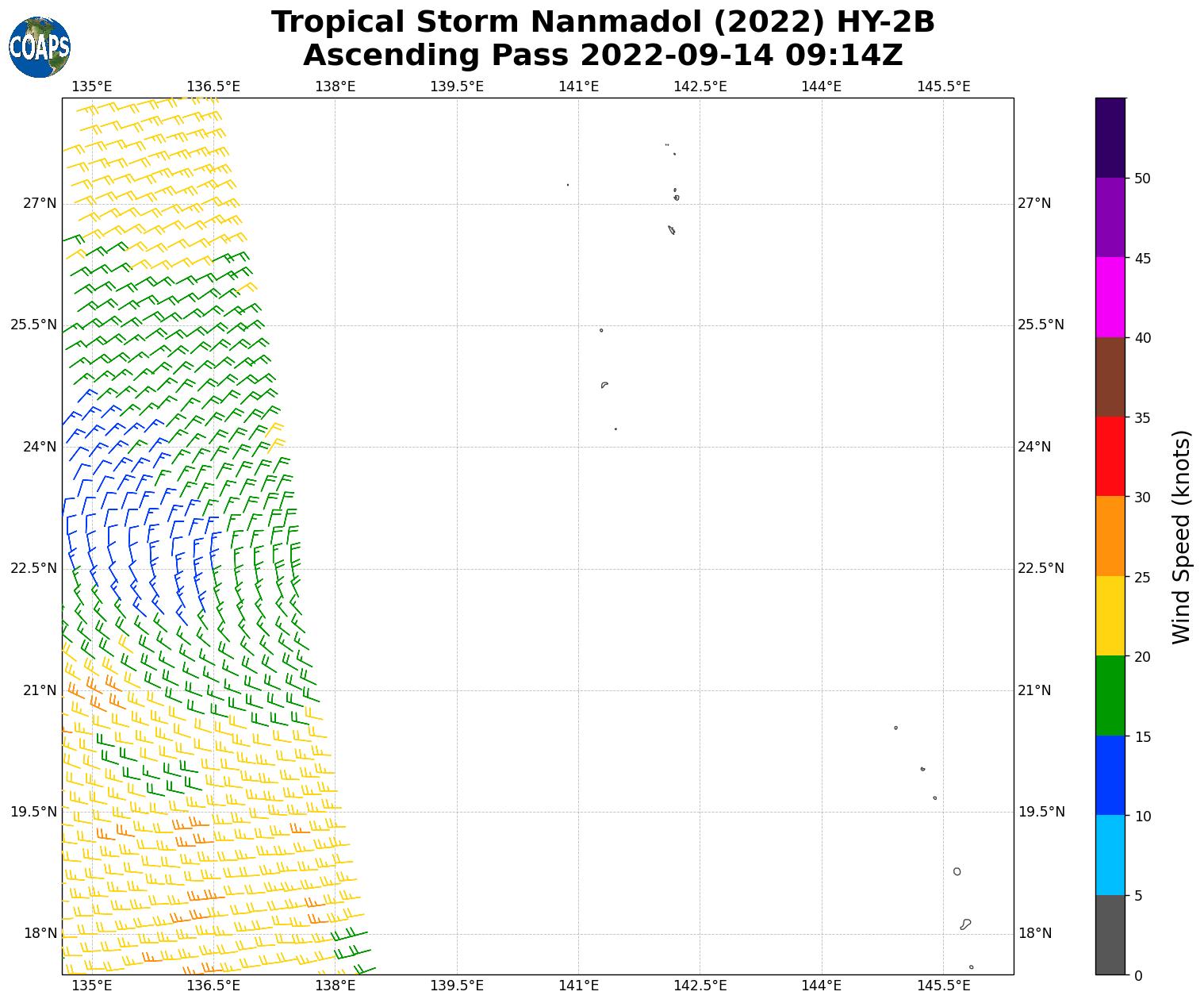Click the orange 25–30 knots swatch
The image size is (1204, 1003).
(1110, 536)
